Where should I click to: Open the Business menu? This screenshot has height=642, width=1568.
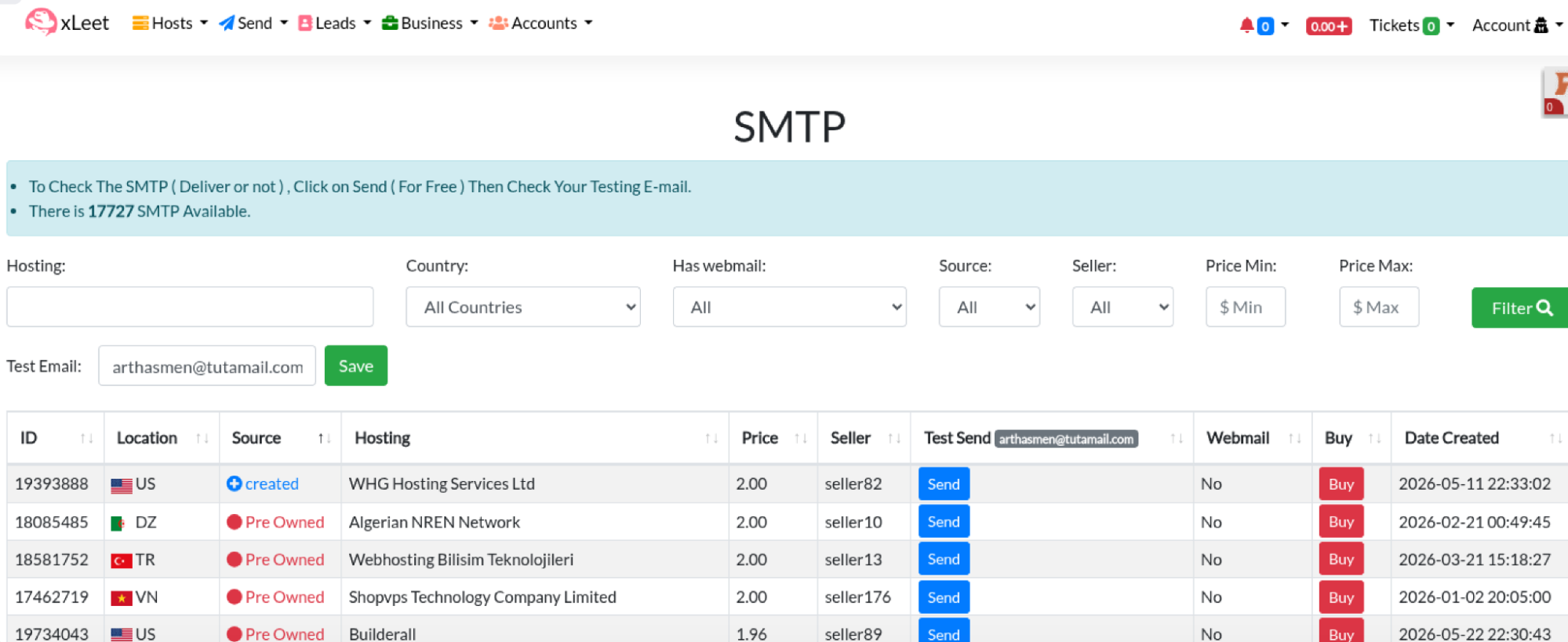[430, 24]
